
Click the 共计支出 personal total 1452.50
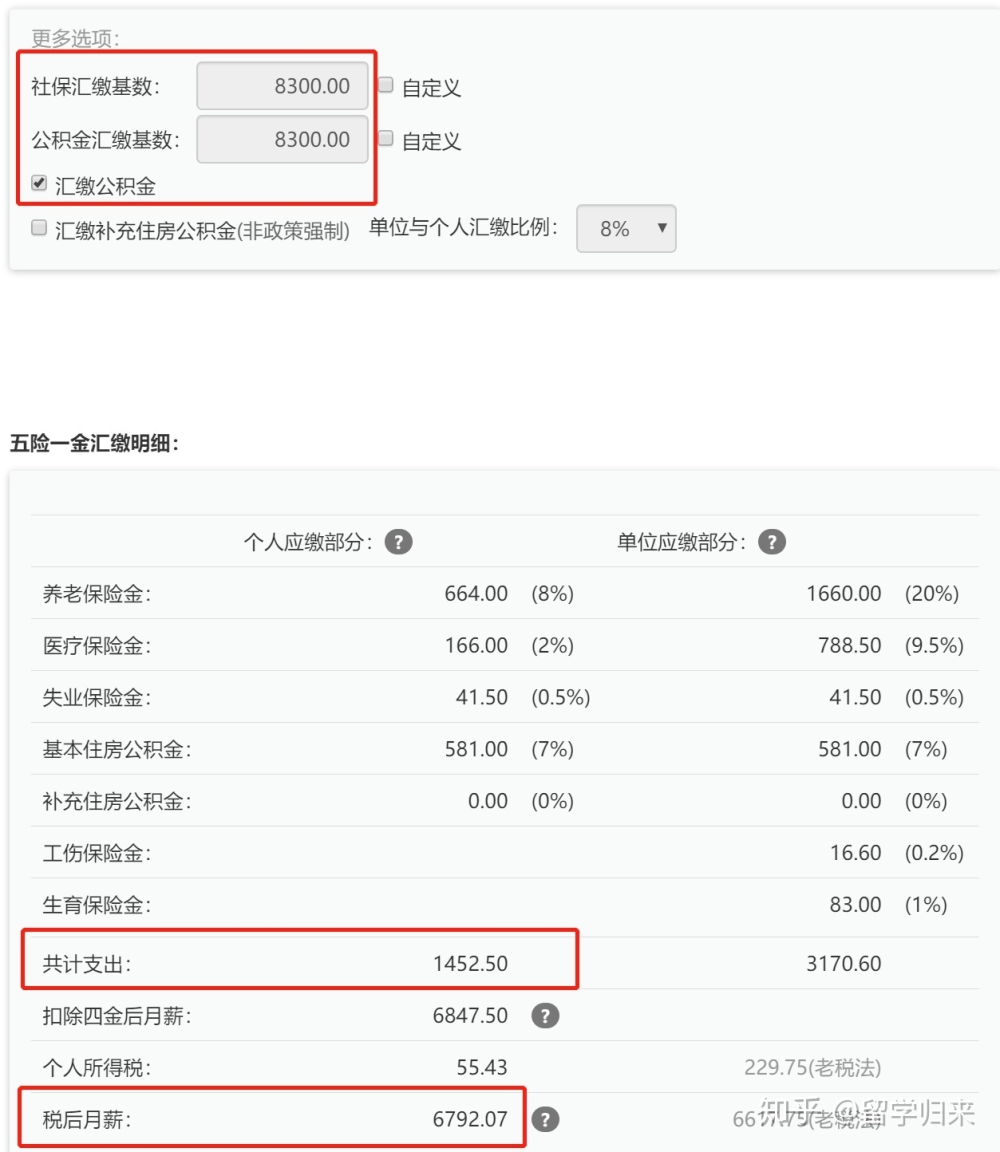(470, 963)
